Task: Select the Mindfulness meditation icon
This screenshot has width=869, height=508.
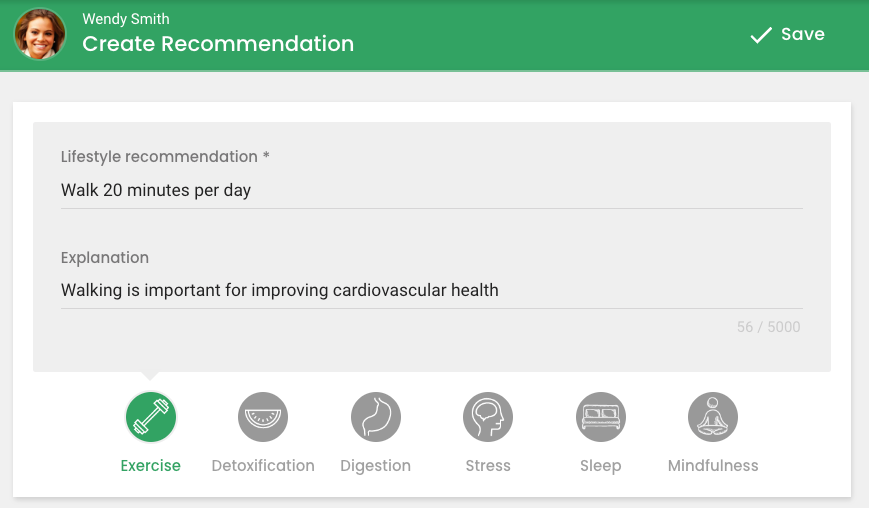Action: [713, 417]
